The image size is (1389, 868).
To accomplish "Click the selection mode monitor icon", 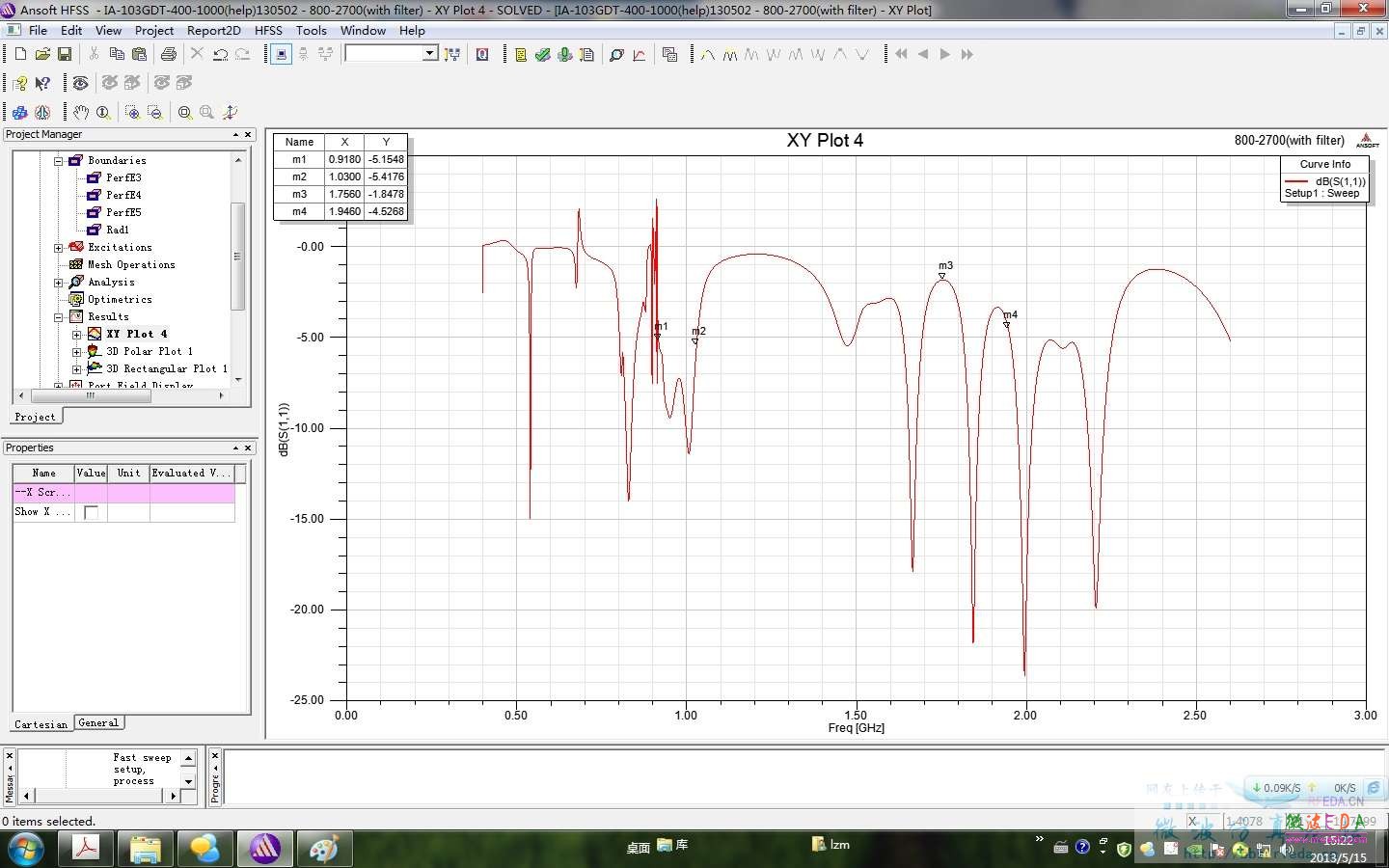I will tap(281, 54).
